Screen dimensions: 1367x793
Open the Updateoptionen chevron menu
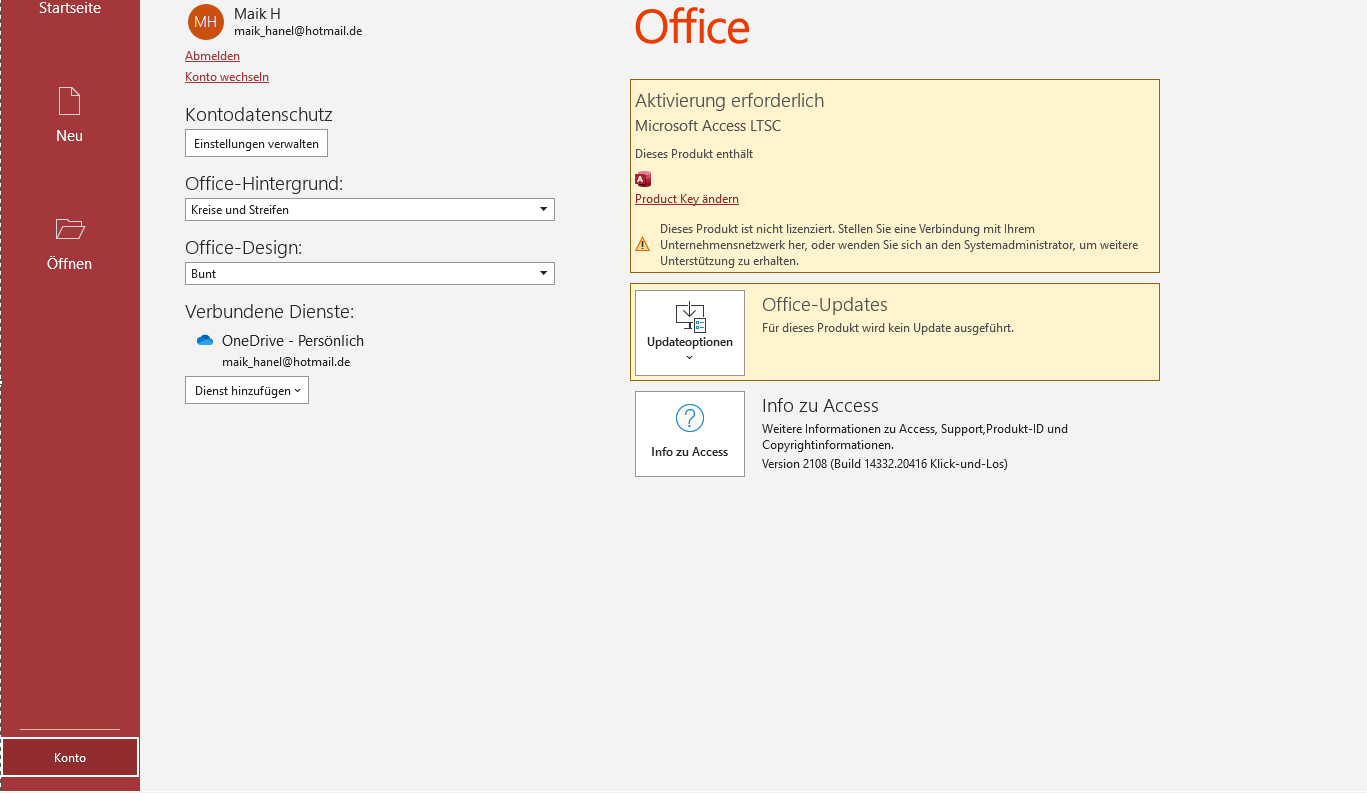point(690,357)
